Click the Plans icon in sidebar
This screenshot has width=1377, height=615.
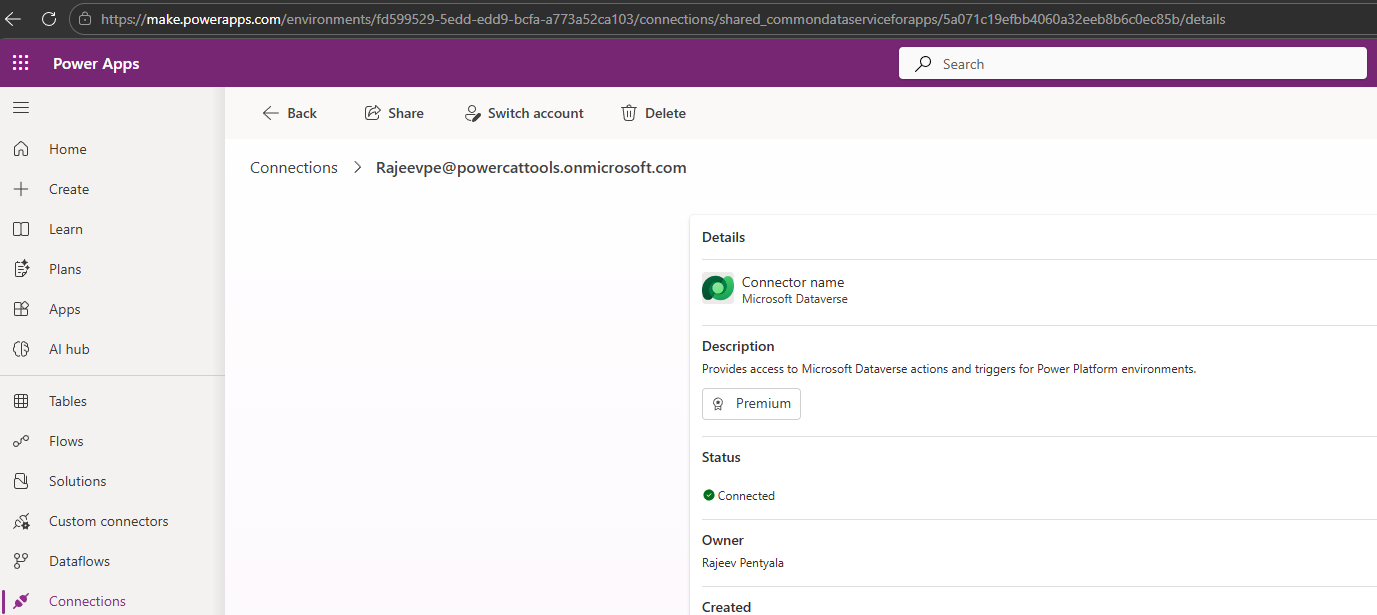coord(21,269)
